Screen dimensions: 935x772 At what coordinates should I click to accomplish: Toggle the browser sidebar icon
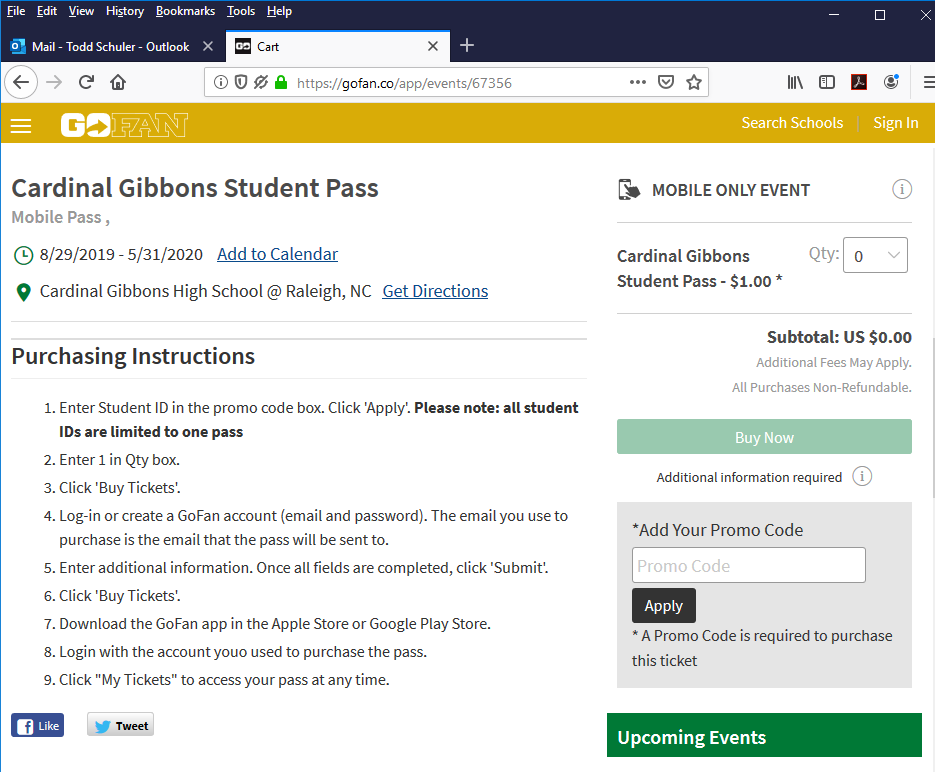826,82
